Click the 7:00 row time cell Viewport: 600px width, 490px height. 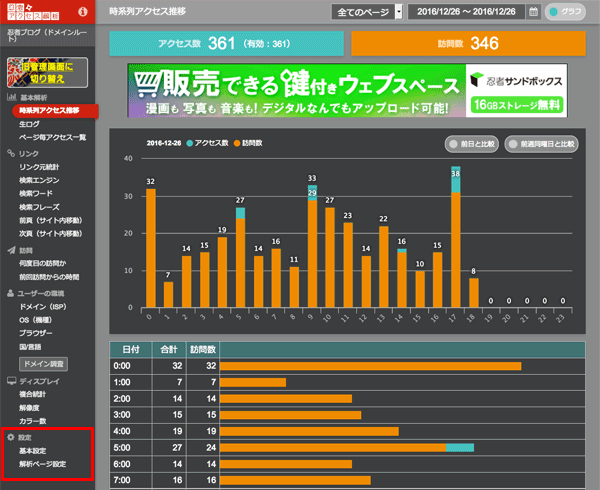coord(131,480)
